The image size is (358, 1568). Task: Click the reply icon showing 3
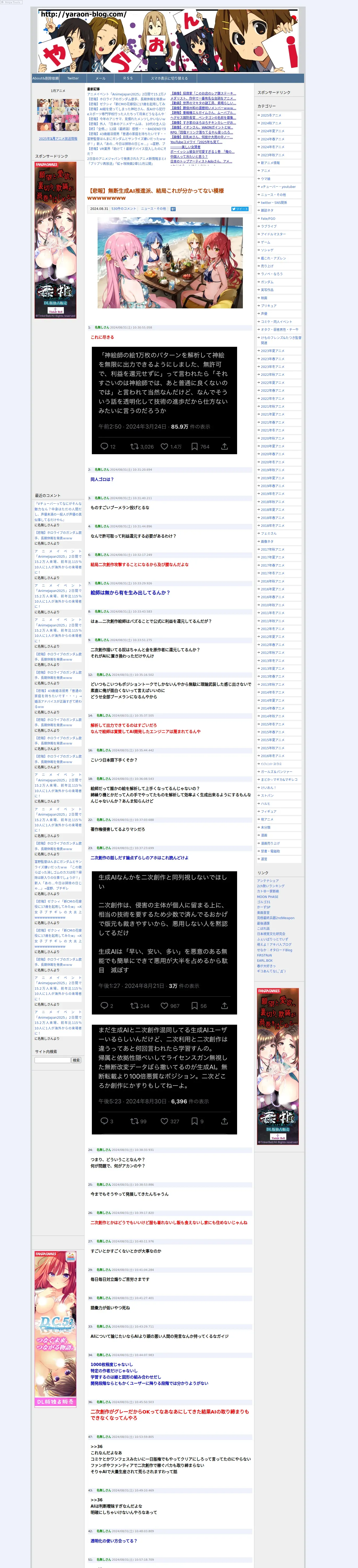104,1121
